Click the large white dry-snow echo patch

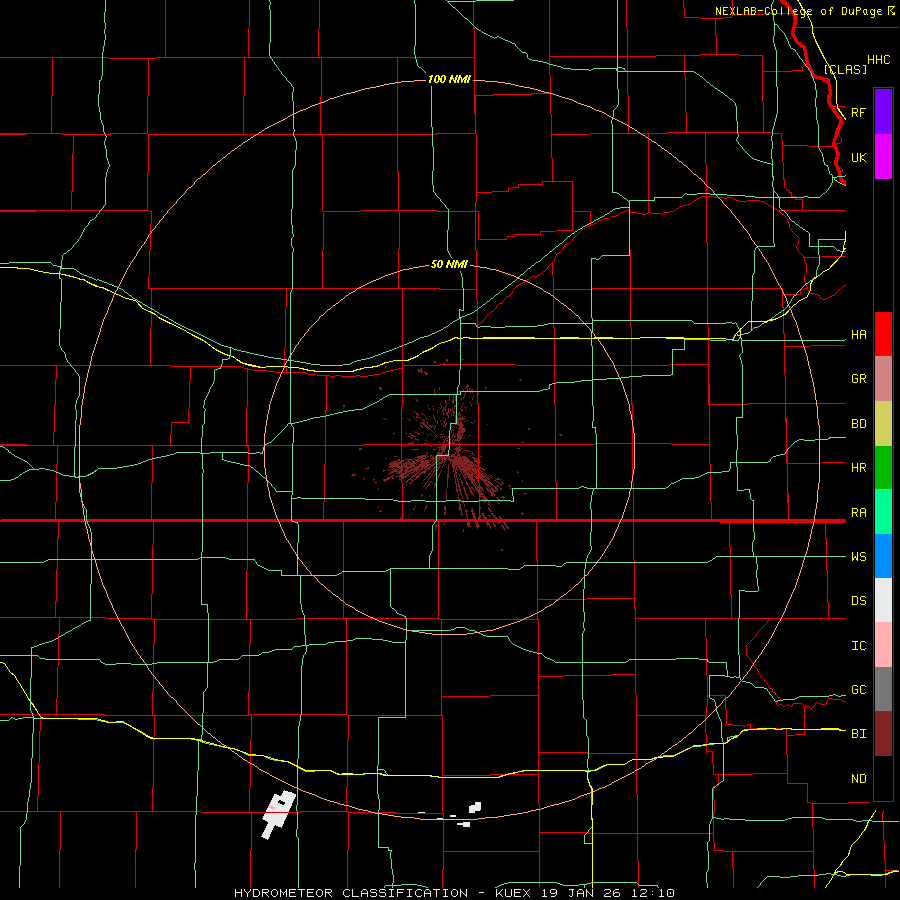pos(278,814)
